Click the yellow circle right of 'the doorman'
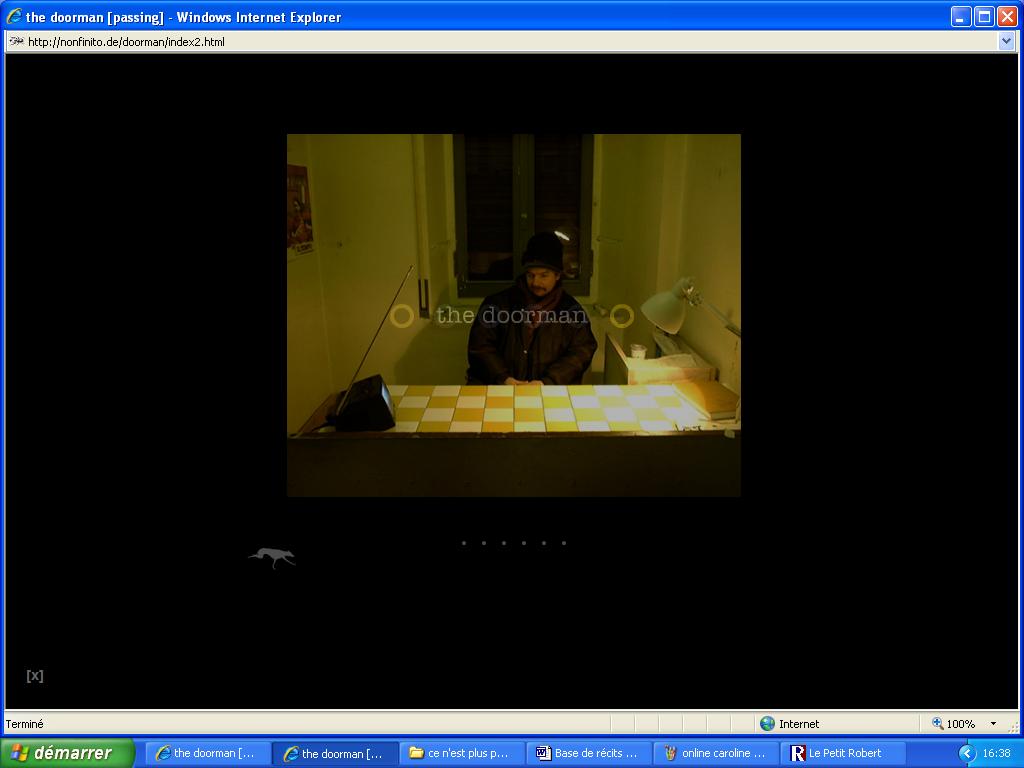Image resolution: width=1024 pixels, height=768 pixels. [x=622, y=316]
